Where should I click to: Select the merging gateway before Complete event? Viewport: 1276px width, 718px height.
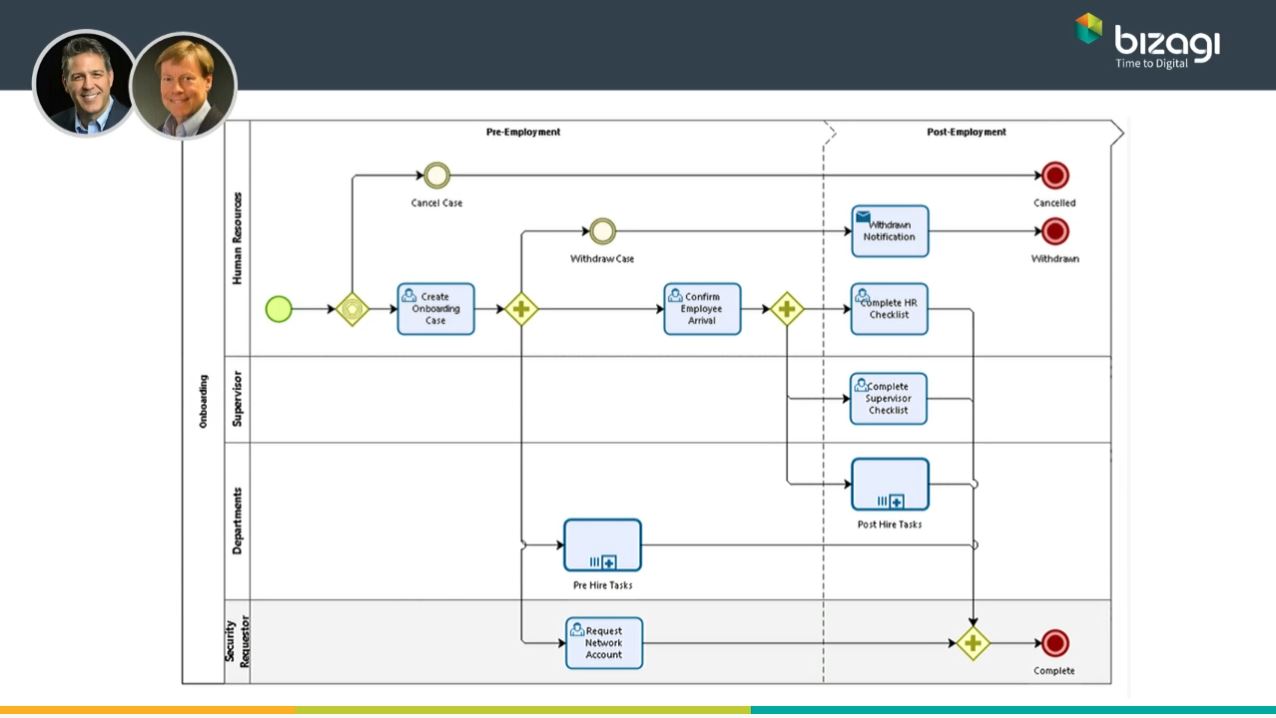972,643
